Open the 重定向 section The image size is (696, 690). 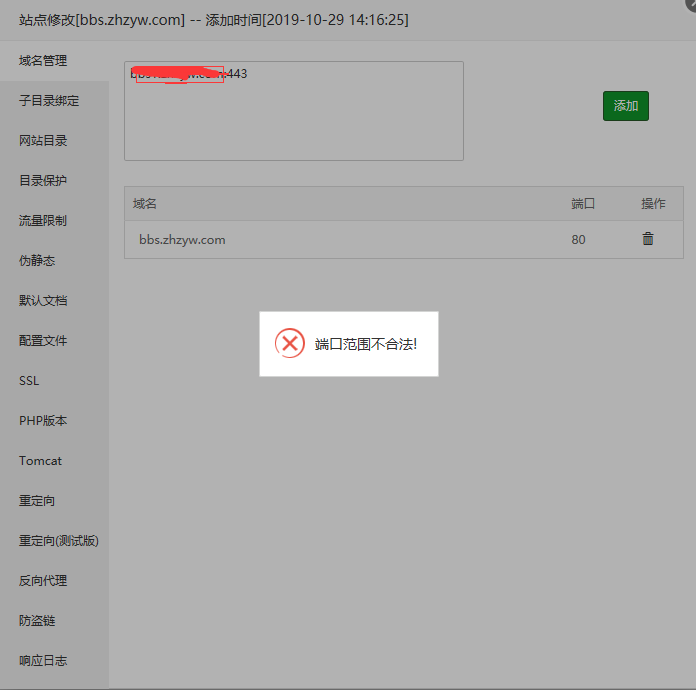pos(54,500)
